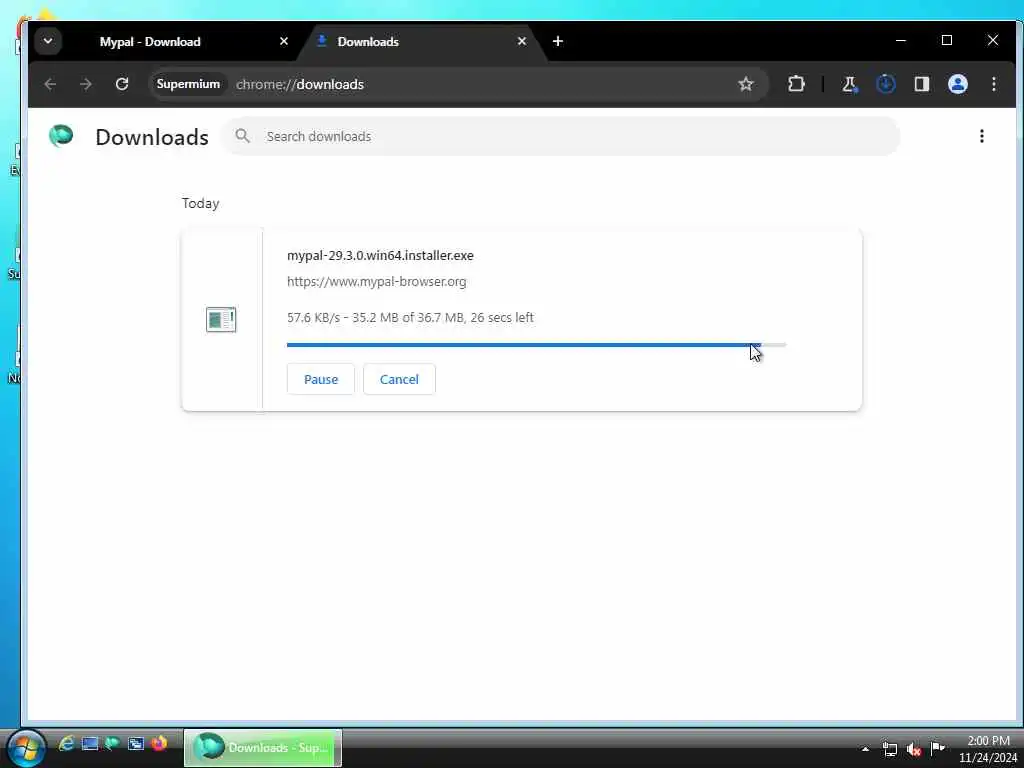Open the tab search dropdown arrow
Viewport: 1024px width, 768px height.
[48, 41]
